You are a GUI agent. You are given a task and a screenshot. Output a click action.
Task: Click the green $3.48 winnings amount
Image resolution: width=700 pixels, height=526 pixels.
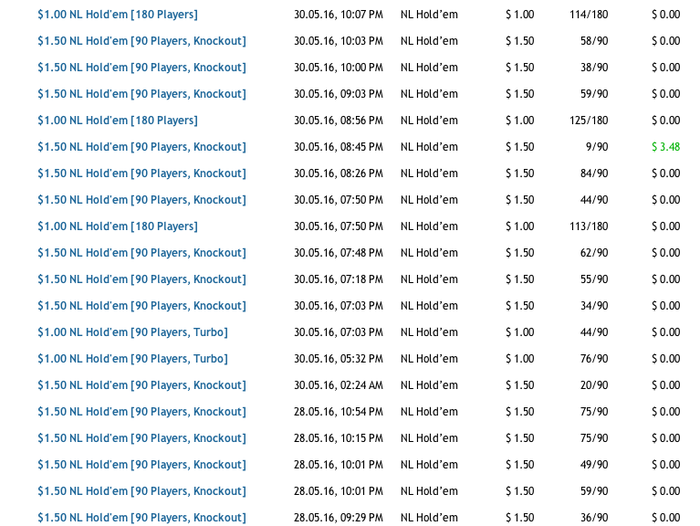665,147
